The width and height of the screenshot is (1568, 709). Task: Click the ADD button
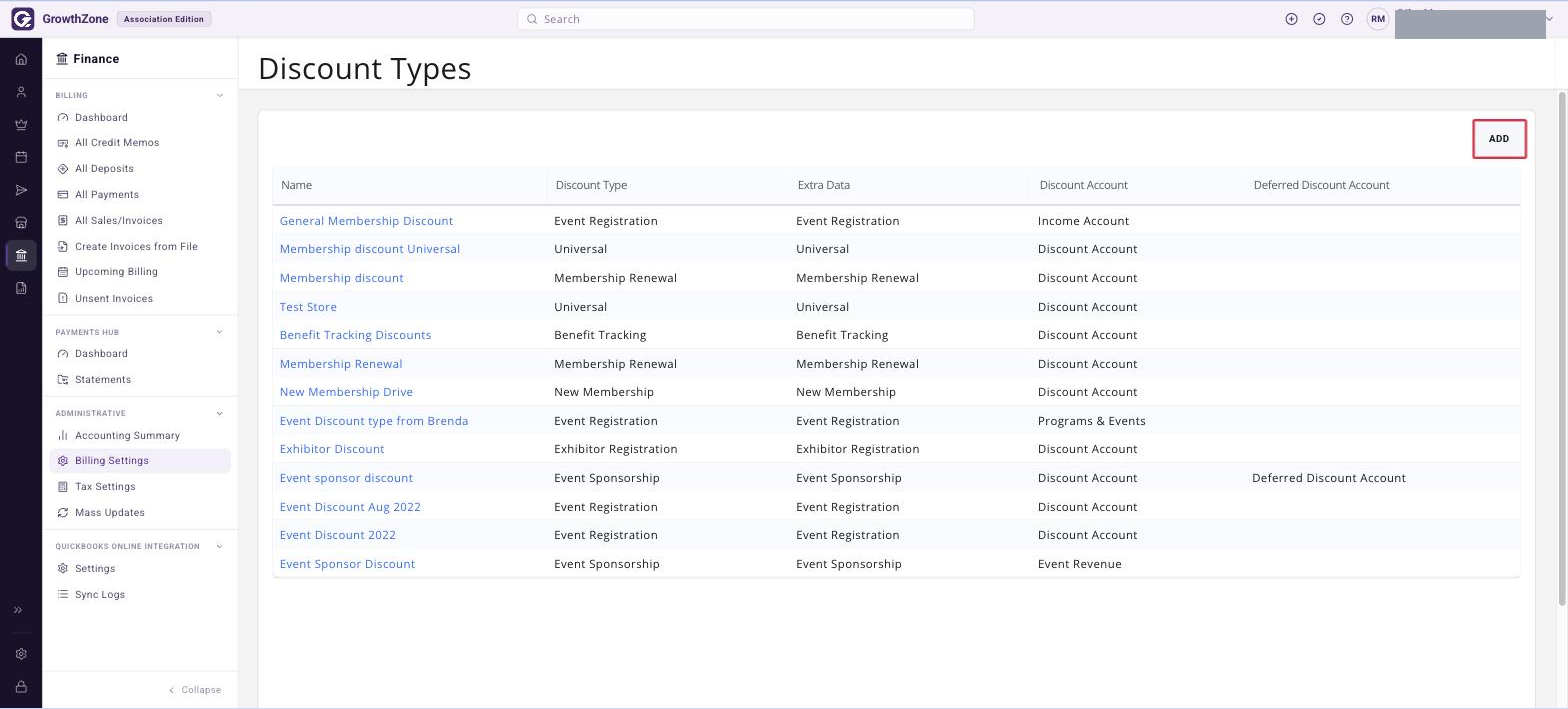click(1499, 139)
